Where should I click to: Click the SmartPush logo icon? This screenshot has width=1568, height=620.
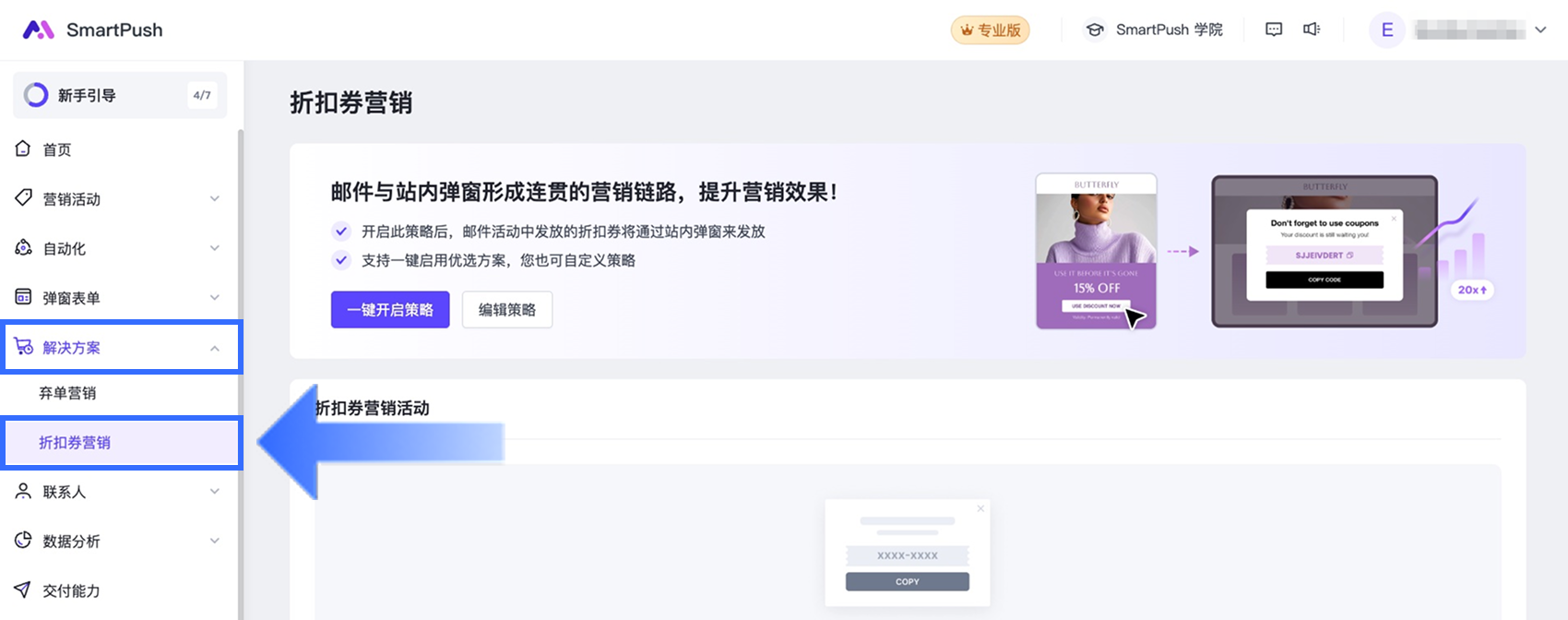38,30
